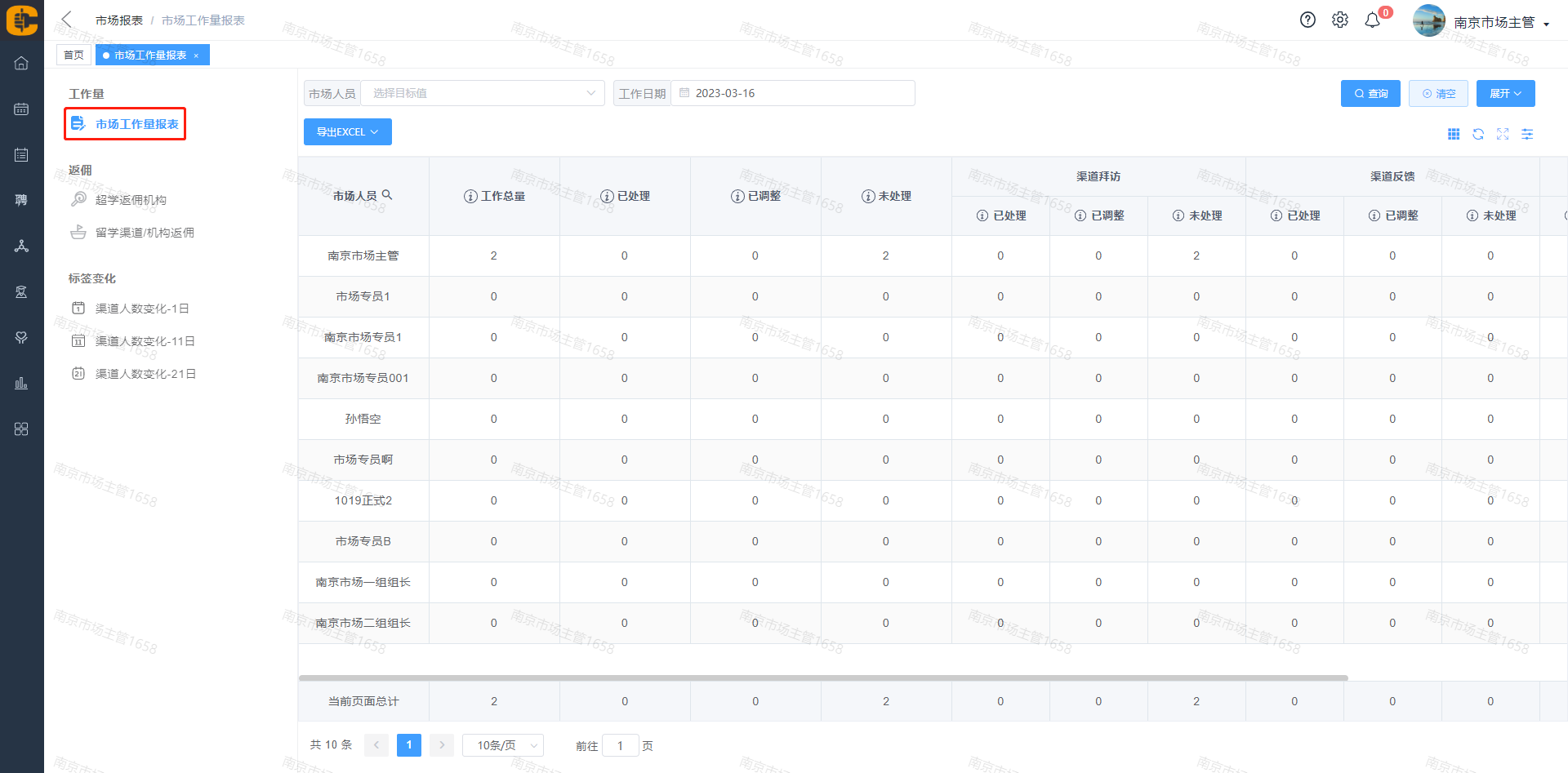Open column settings icon above table

tap(1527, 134)
